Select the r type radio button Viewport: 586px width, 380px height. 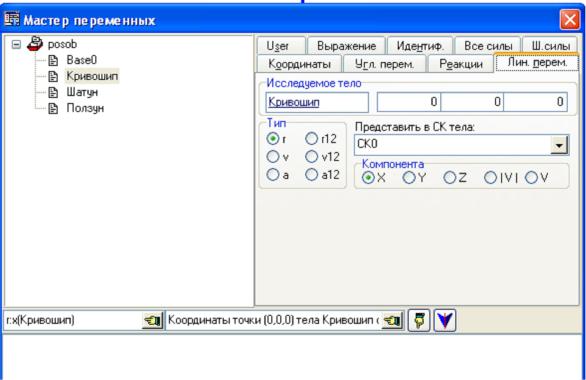pos(273,139)
